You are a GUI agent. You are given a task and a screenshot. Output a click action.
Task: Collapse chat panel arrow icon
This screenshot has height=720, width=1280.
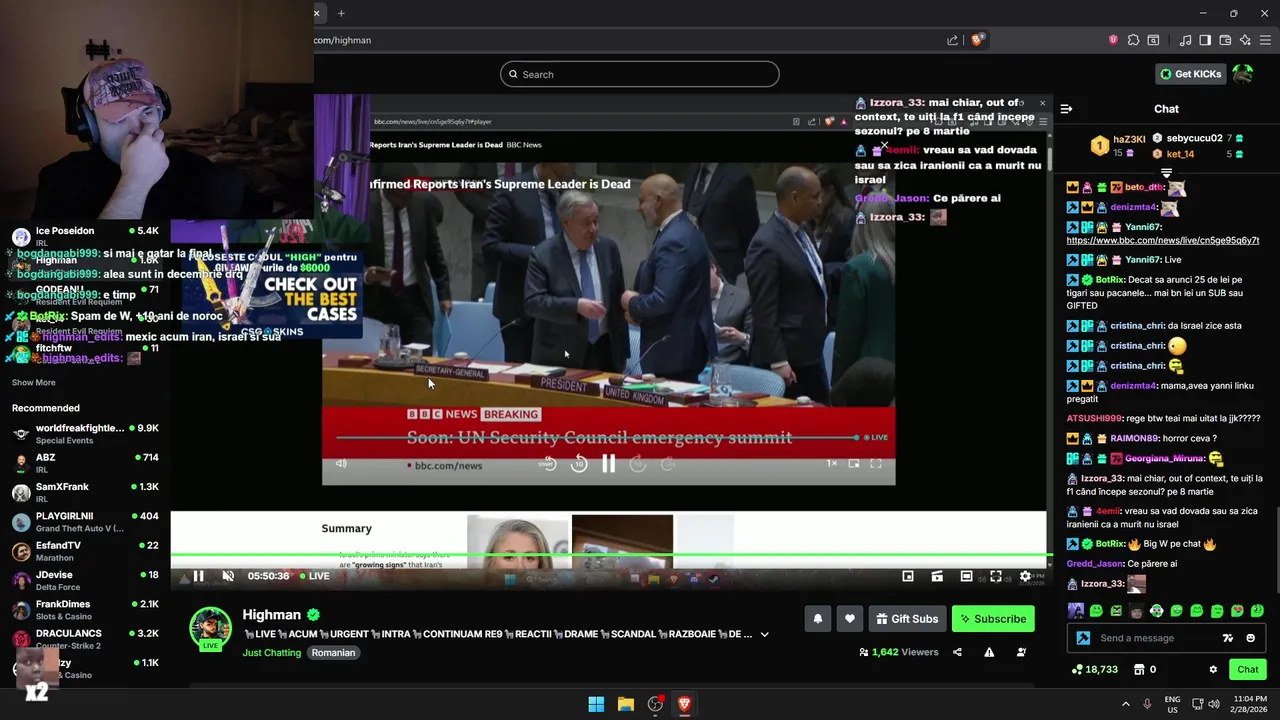tap(1066, 109)
